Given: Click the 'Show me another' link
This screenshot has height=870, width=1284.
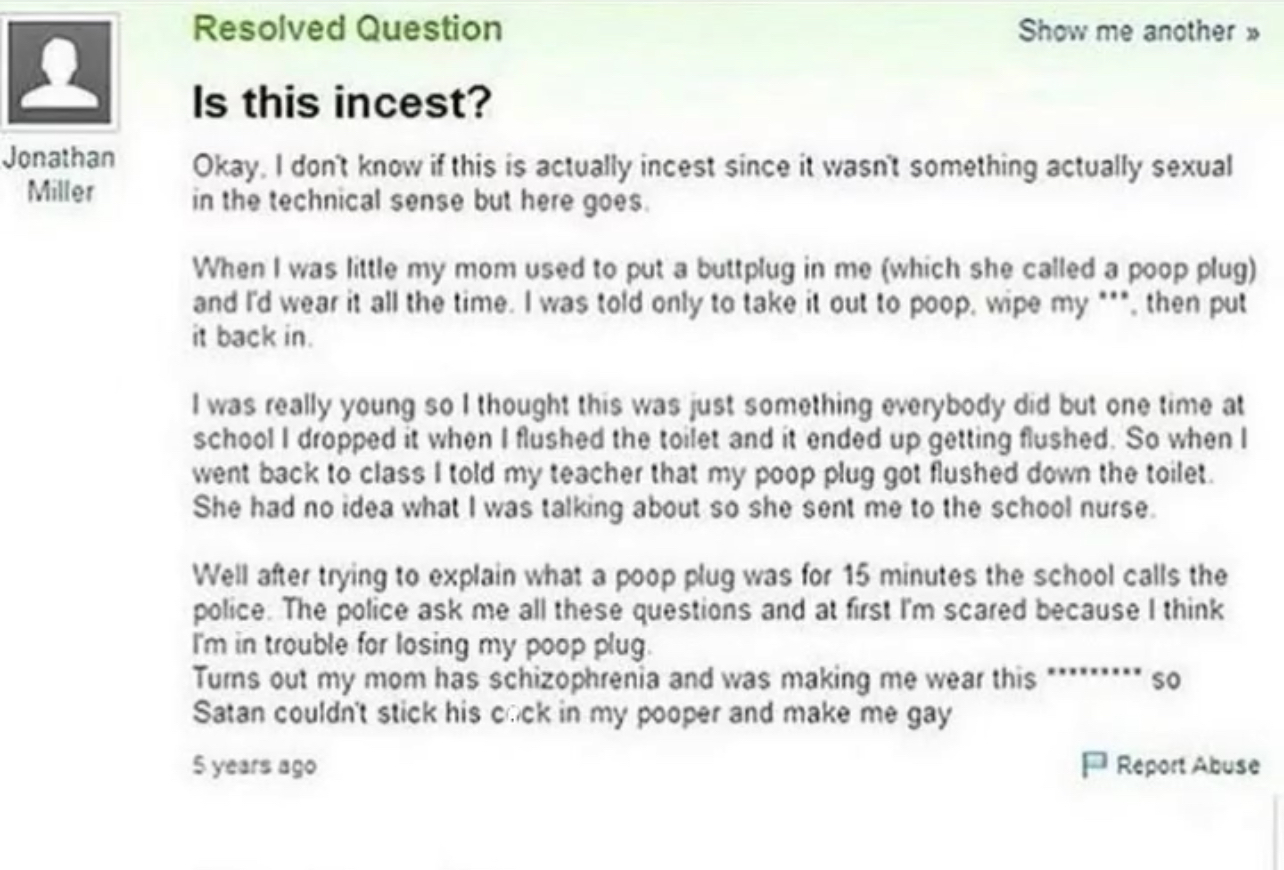Looking at the screenshot, I should click(x=1126, y=31).
